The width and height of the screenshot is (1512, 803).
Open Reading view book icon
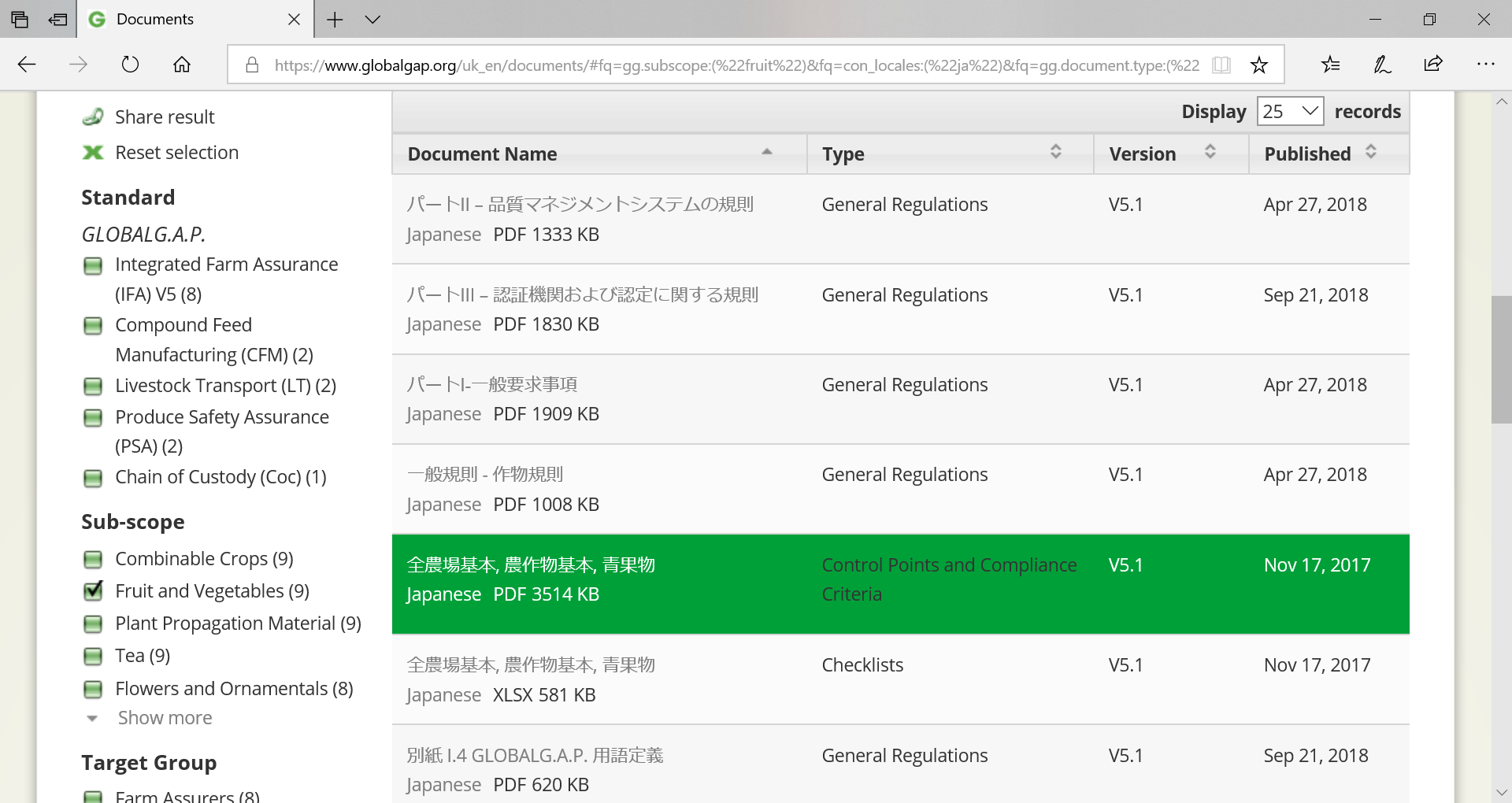click(1221, 65)
